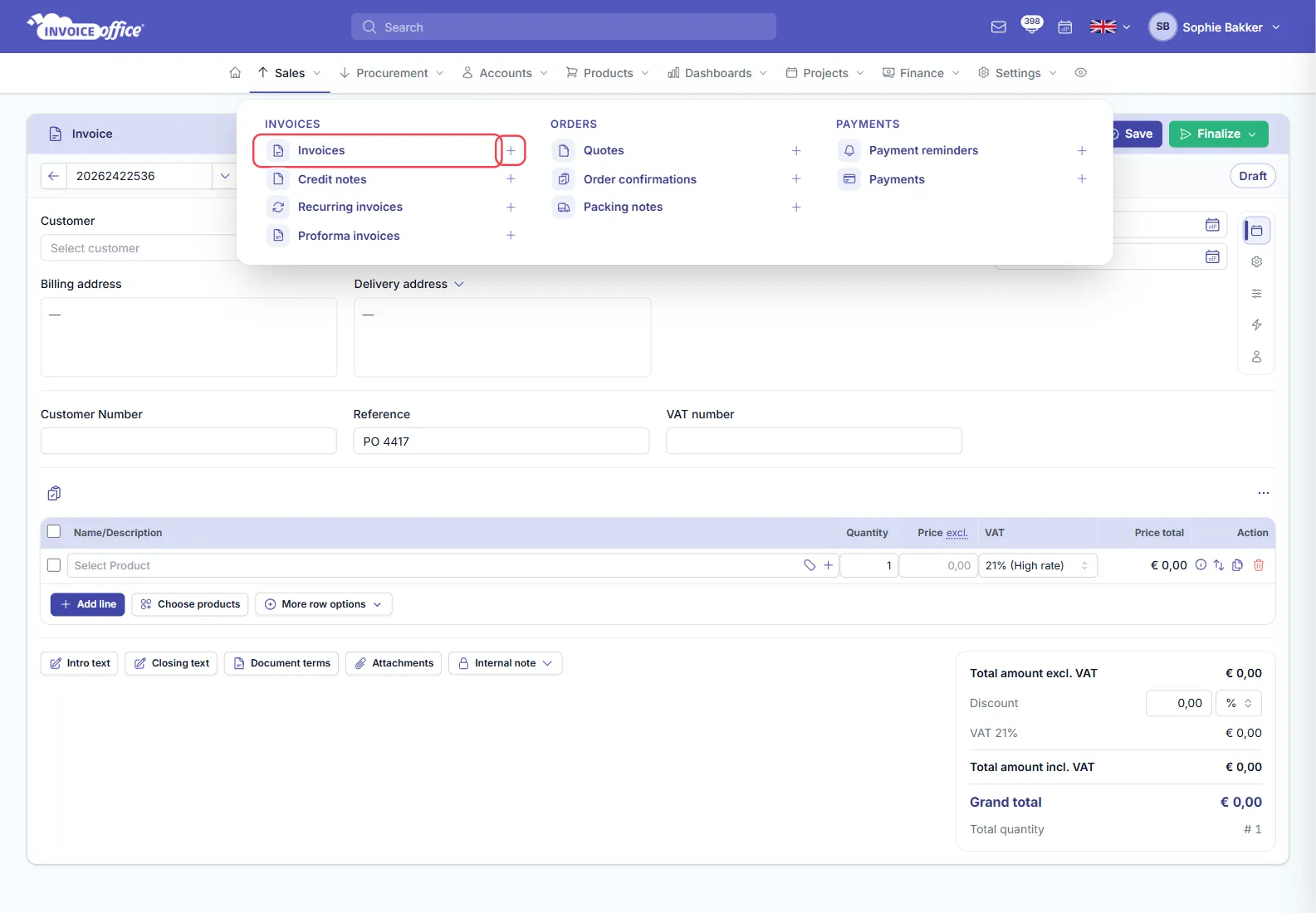Focus the top Search field
Screen dimensions: 1316x913
[x=564, y=27]
